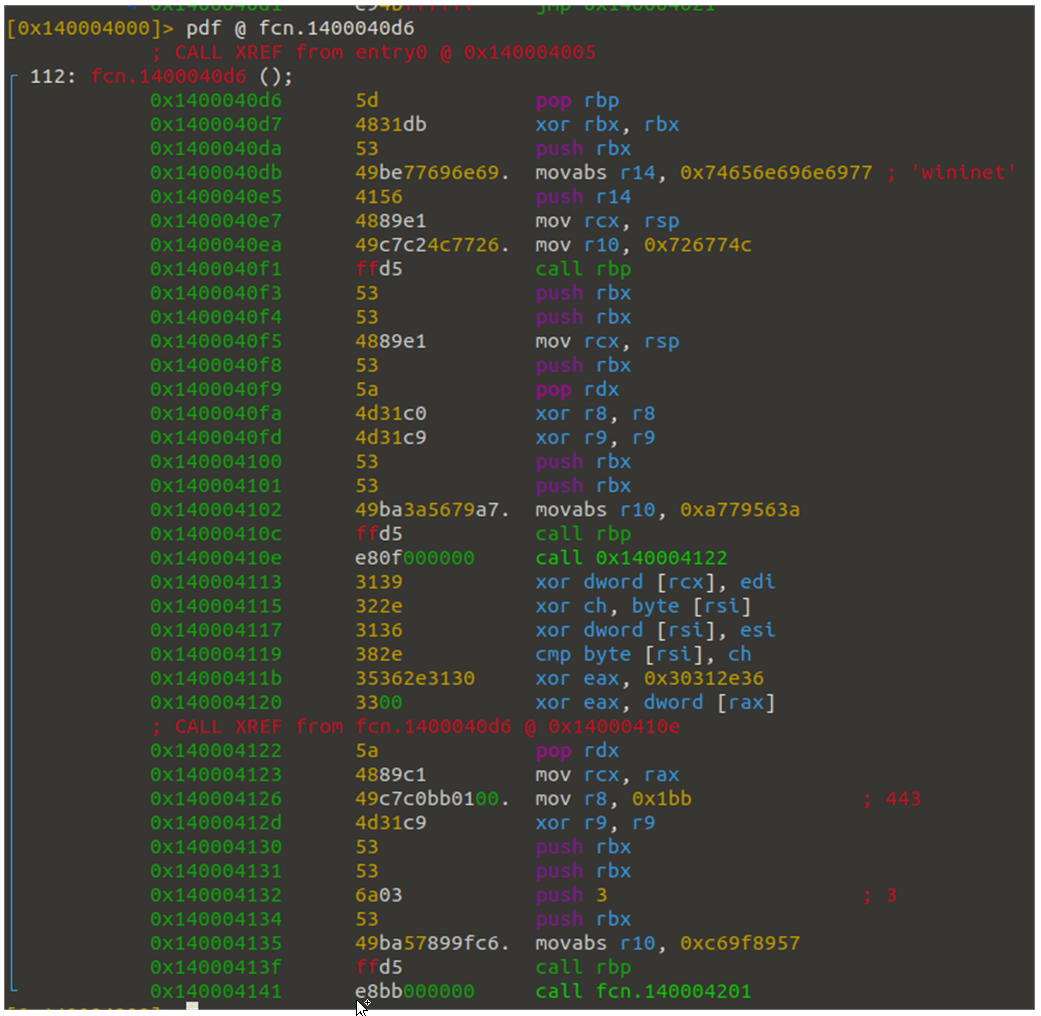Screen dimensions: 1041x1016
Task: Click the 'call fcn.140004201' instruction
Action: point(643,991)
